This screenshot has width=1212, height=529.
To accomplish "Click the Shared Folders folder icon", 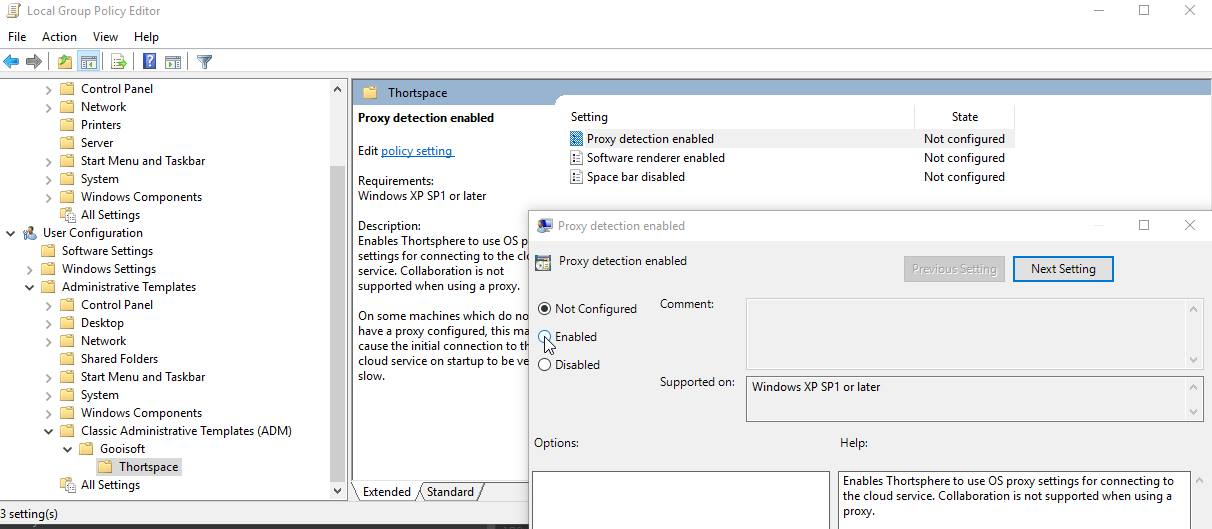I will tap(68, 359).
